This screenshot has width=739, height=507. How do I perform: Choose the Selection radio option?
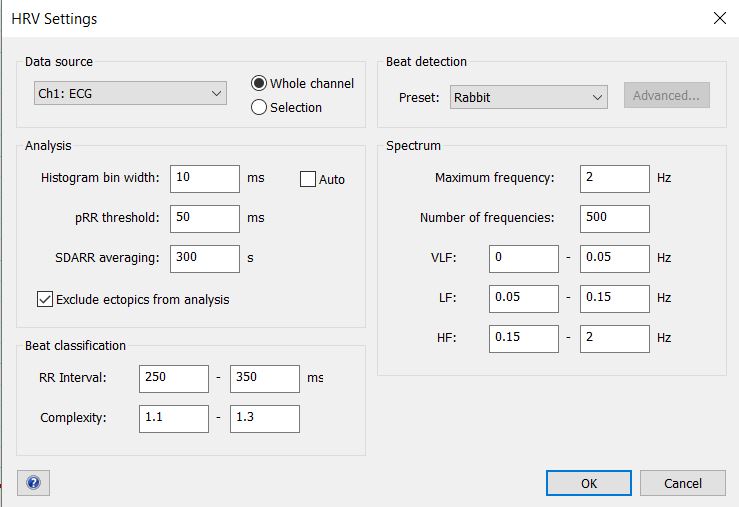[x=259, y=107]
